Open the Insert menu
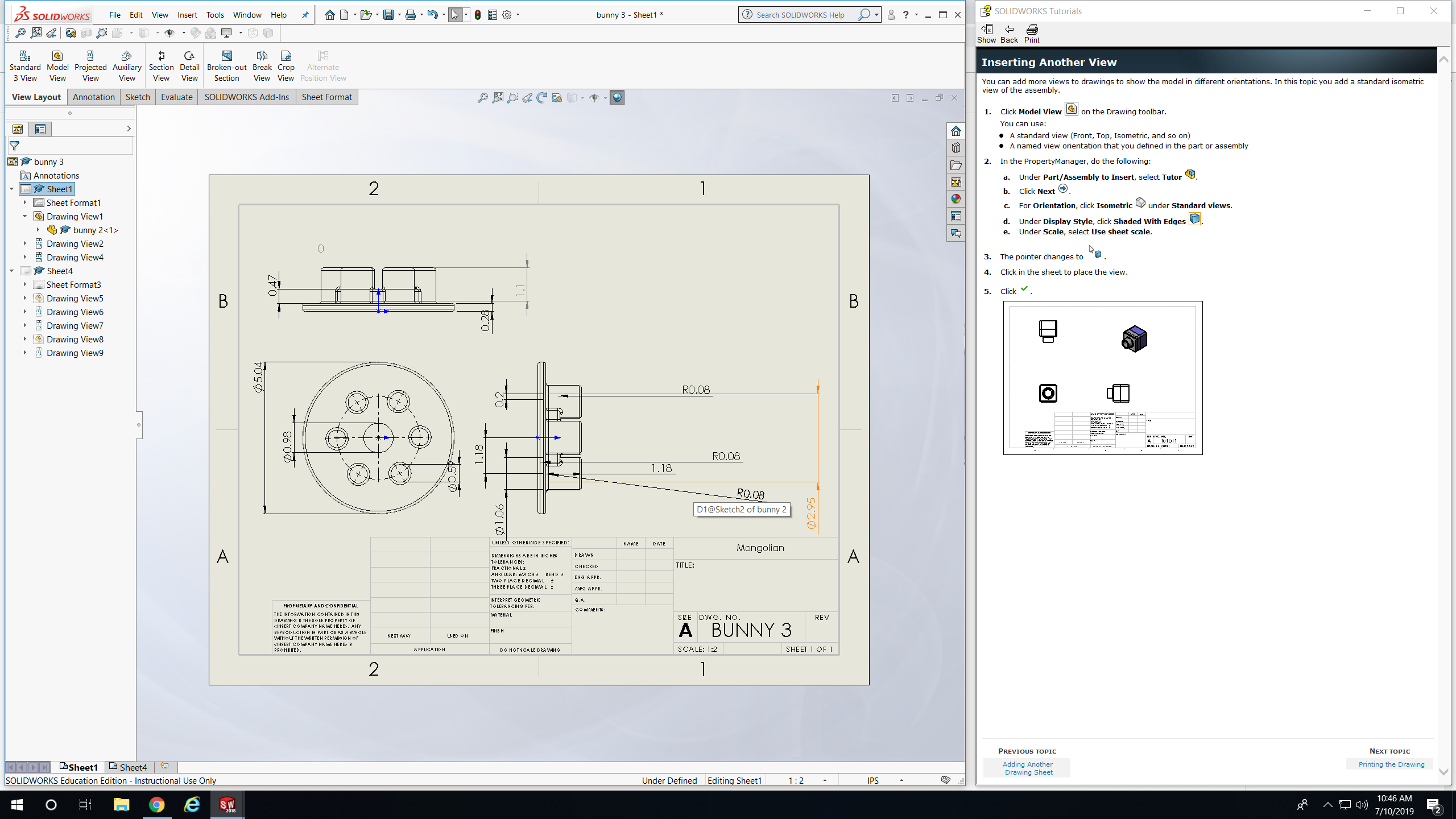 (x=187, y=15)
